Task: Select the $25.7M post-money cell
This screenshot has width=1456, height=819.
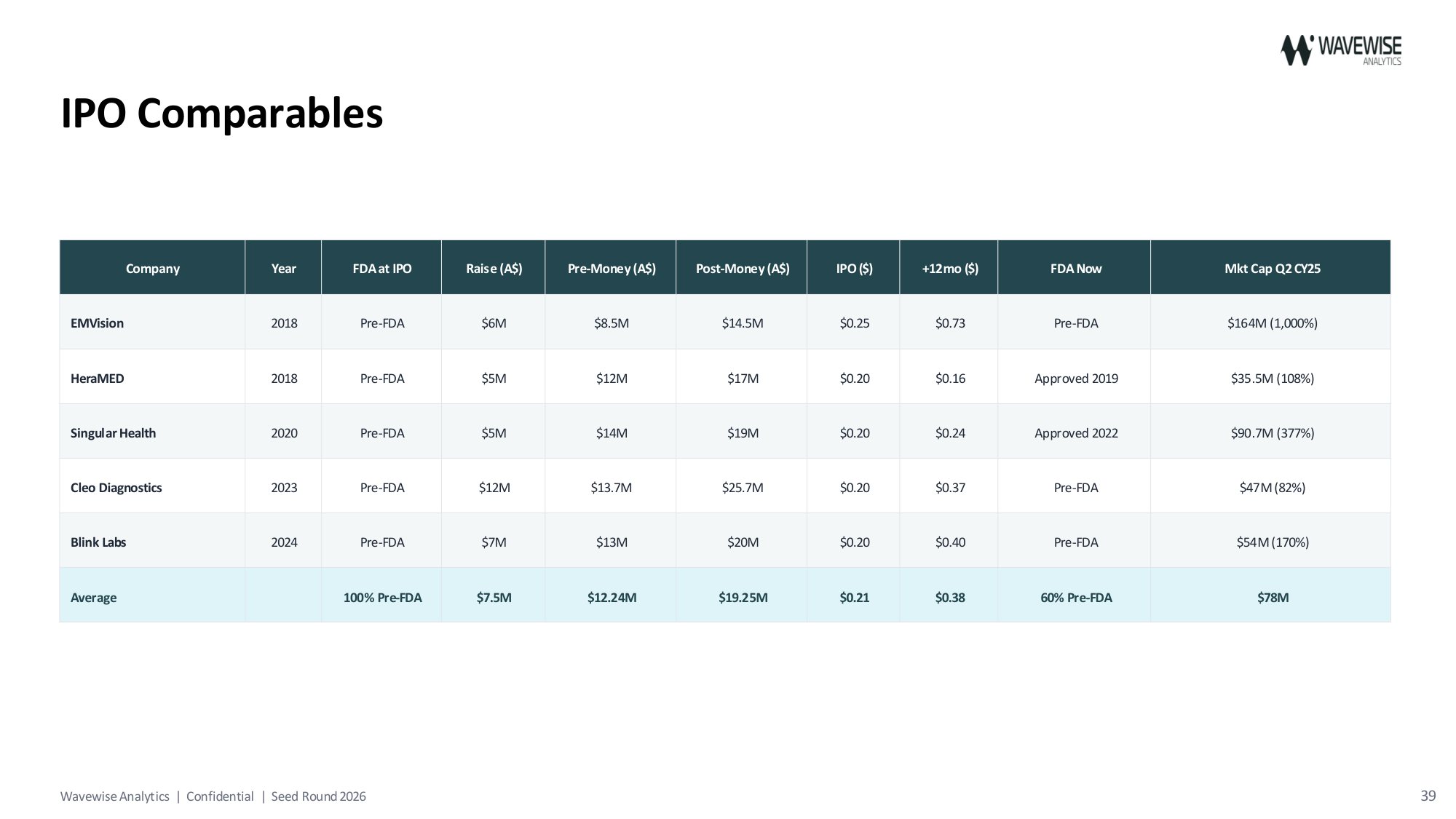Action: point(742,487)
